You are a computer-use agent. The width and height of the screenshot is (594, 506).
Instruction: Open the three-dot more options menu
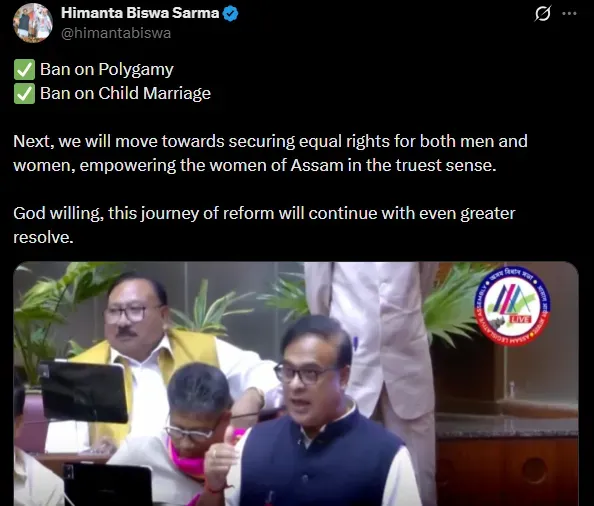[569, 14]
